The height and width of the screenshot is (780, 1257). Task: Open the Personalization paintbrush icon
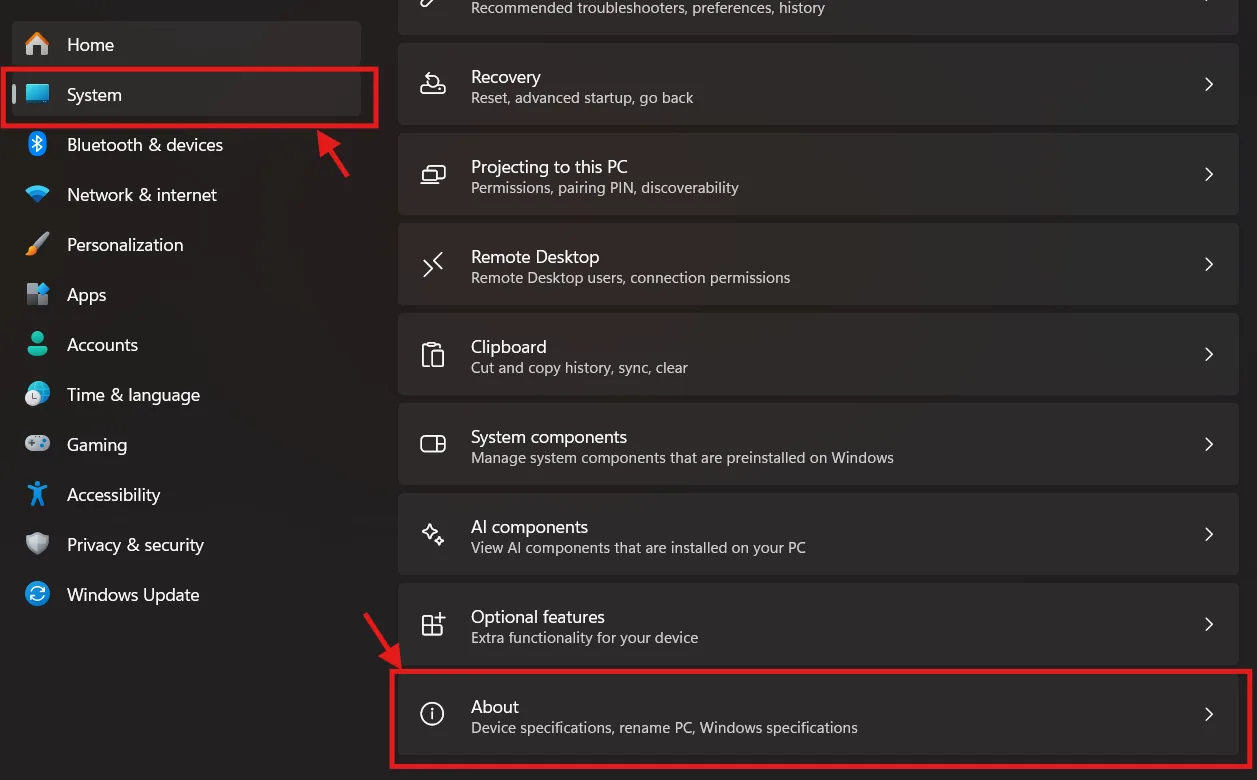coord(37,244)
